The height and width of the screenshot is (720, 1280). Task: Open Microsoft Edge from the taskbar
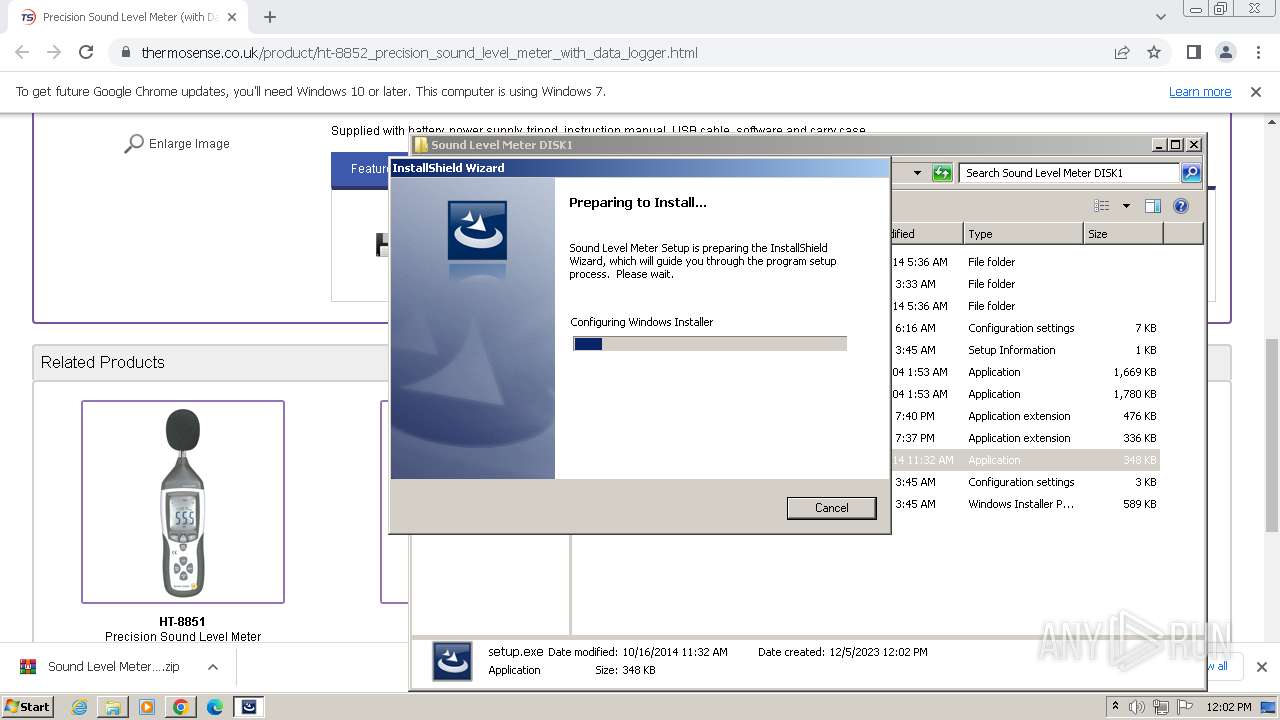point(215,706)
